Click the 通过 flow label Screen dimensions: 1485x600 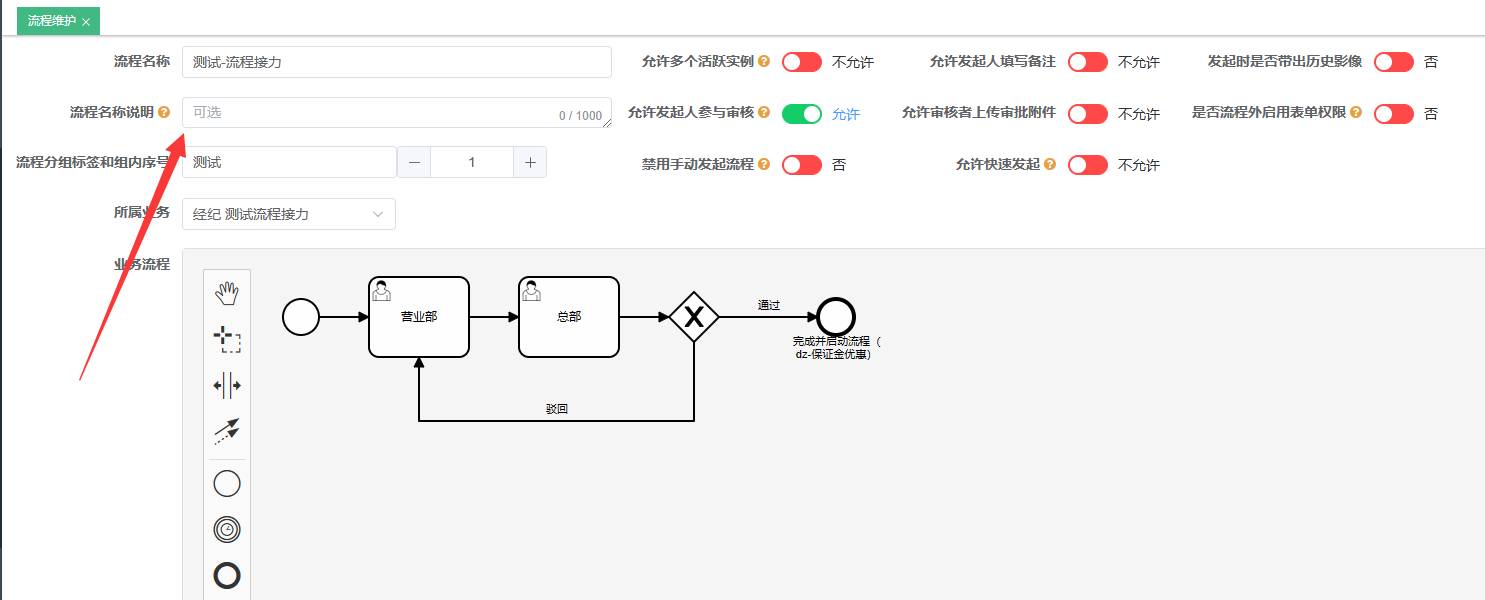768,305
